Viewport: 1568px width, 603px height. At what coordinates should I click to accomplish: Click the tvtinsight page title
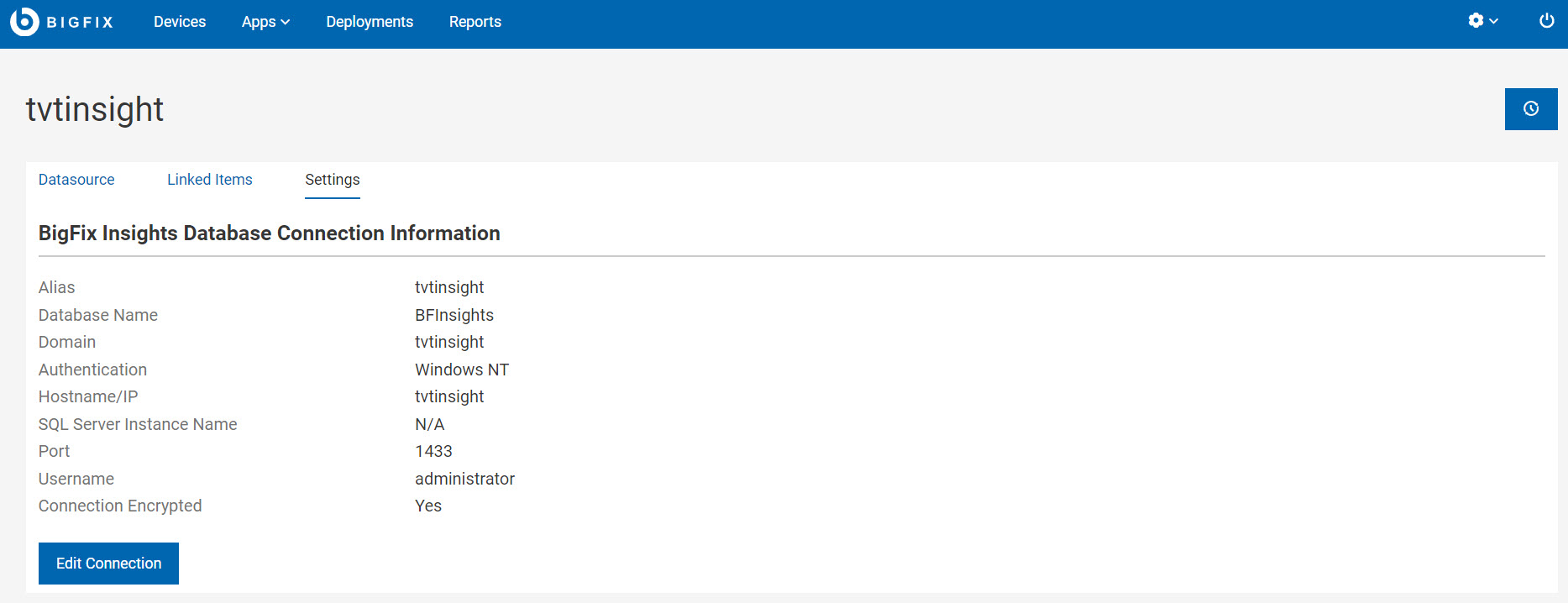(x=95, y=110)
